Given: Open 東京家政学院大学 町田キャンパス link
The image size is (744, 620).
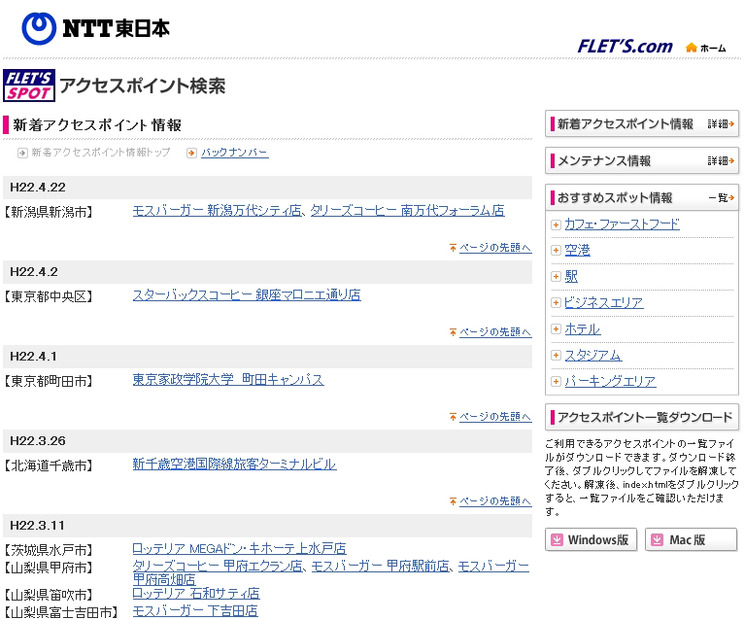Looking at the screenshot, I should point(228,379).
